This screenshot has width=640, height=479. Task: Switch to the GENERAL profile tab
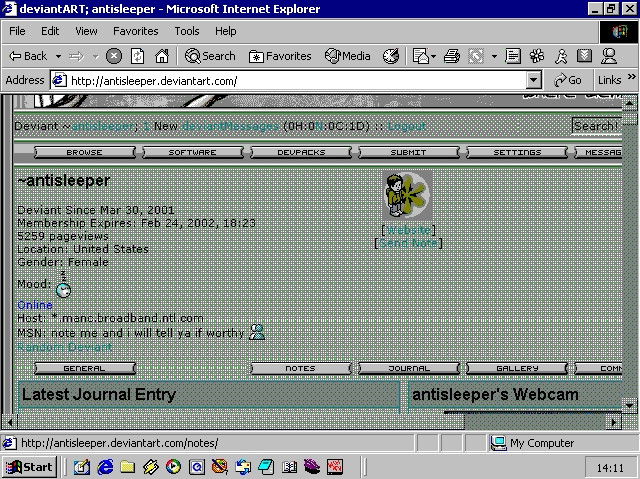point(84,368)
